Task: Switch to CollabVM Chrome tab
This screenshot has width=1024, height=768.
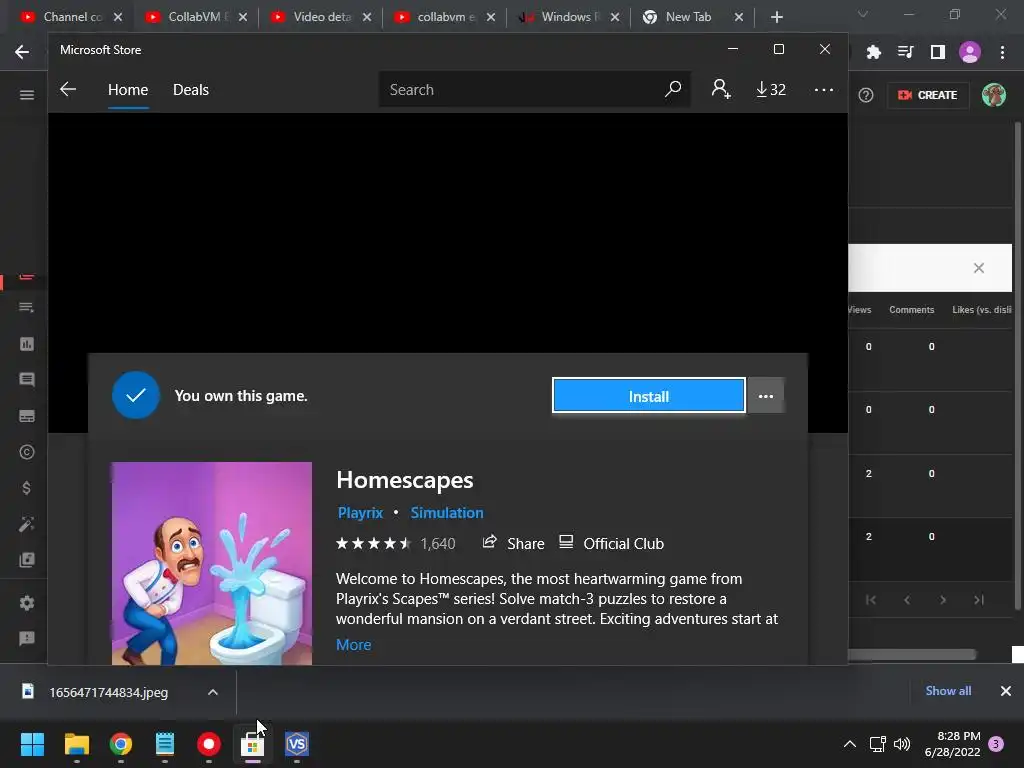Action: [x=196, y=17]
